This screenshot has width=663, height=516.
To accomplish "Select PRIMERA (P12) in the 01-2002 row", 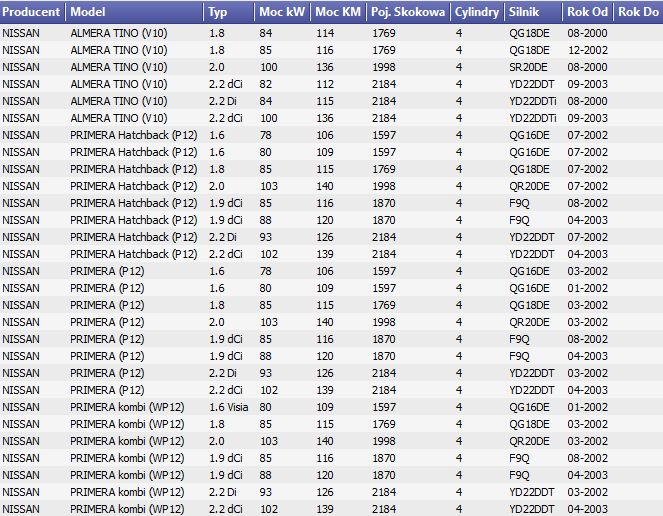I will point(107,288).
